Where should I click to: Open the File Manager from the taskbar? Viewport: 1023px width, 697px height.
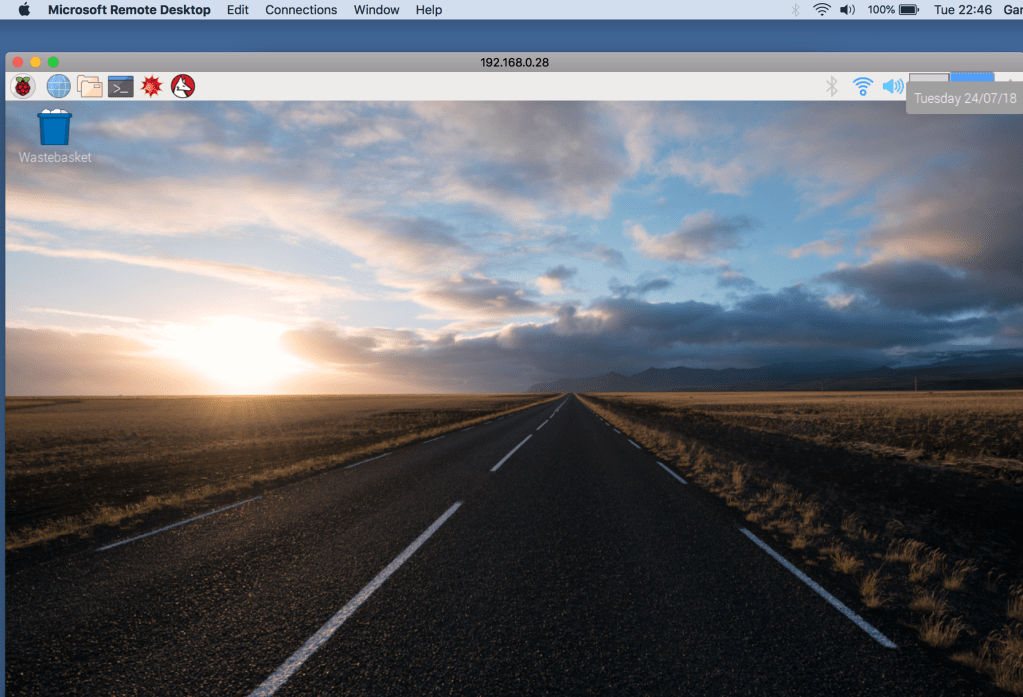(88, 86)
